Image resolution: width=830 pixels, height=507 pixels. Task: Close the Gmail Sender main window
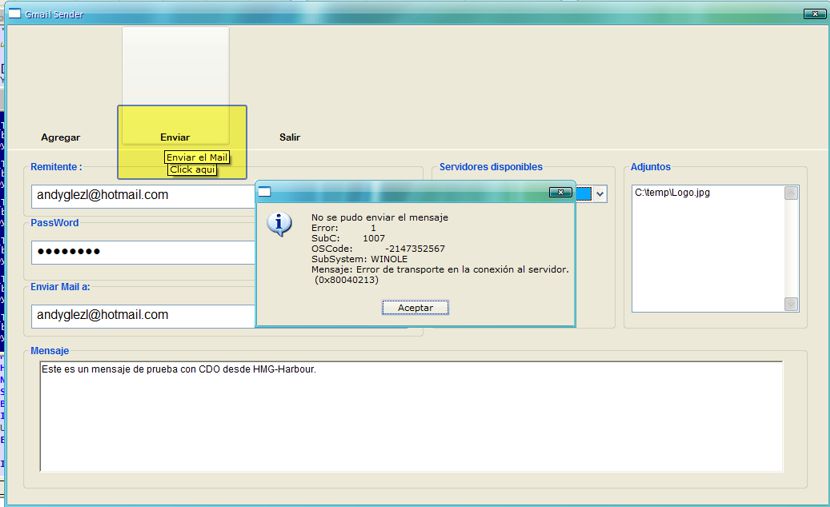tap(812, 15)
